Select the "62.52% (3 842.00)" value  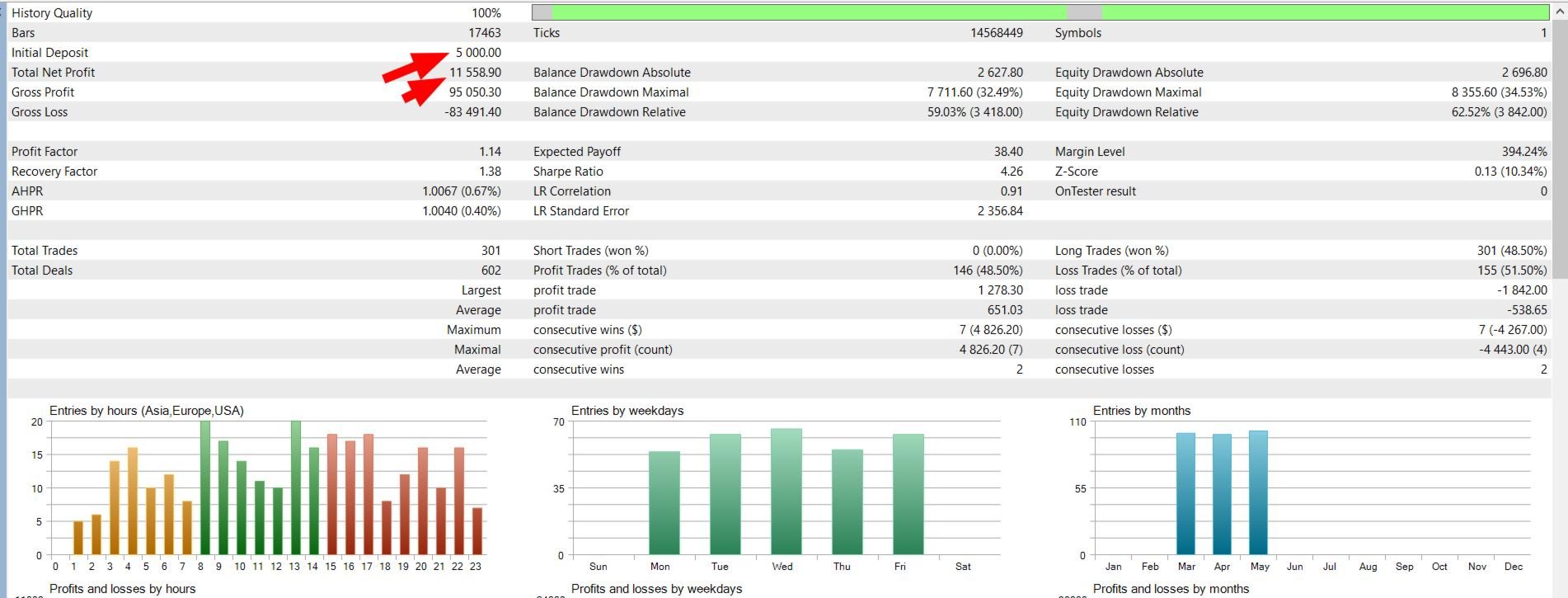pyautogui.click(x=1500, y=112)
